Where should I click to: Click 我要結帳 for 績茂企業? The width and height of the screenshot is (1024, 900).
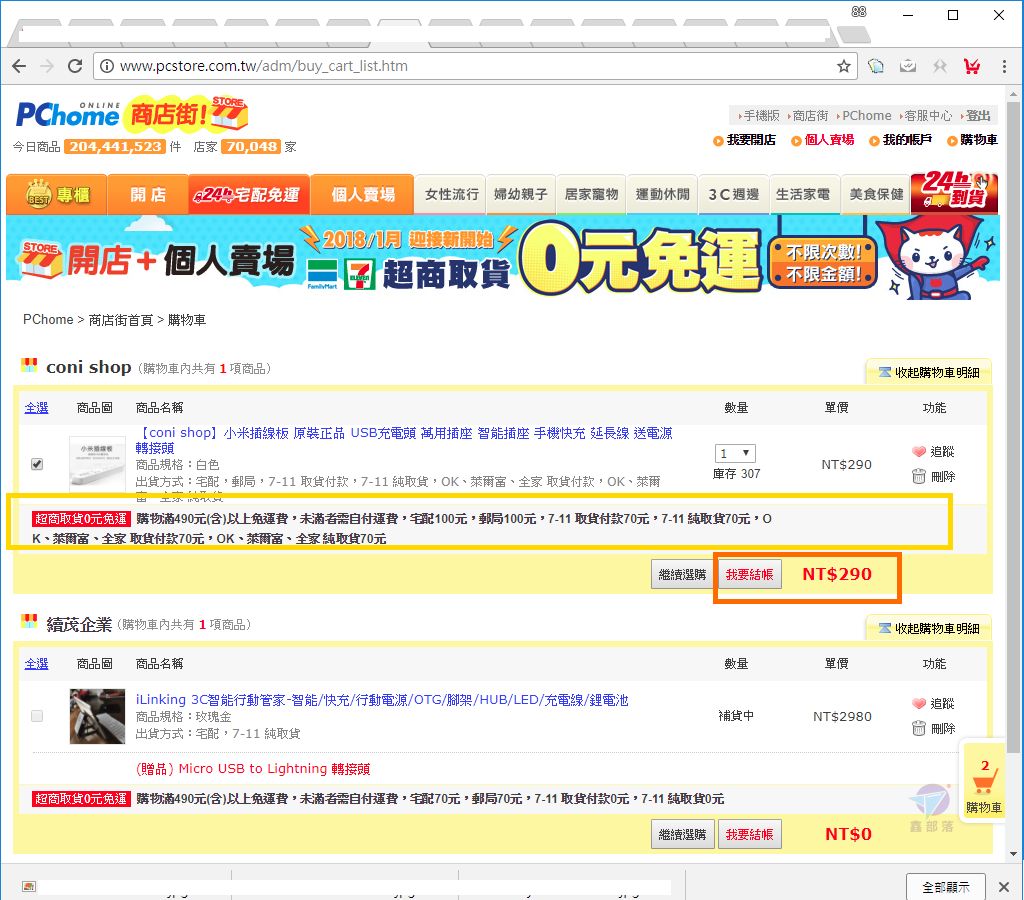click(749, 835)
